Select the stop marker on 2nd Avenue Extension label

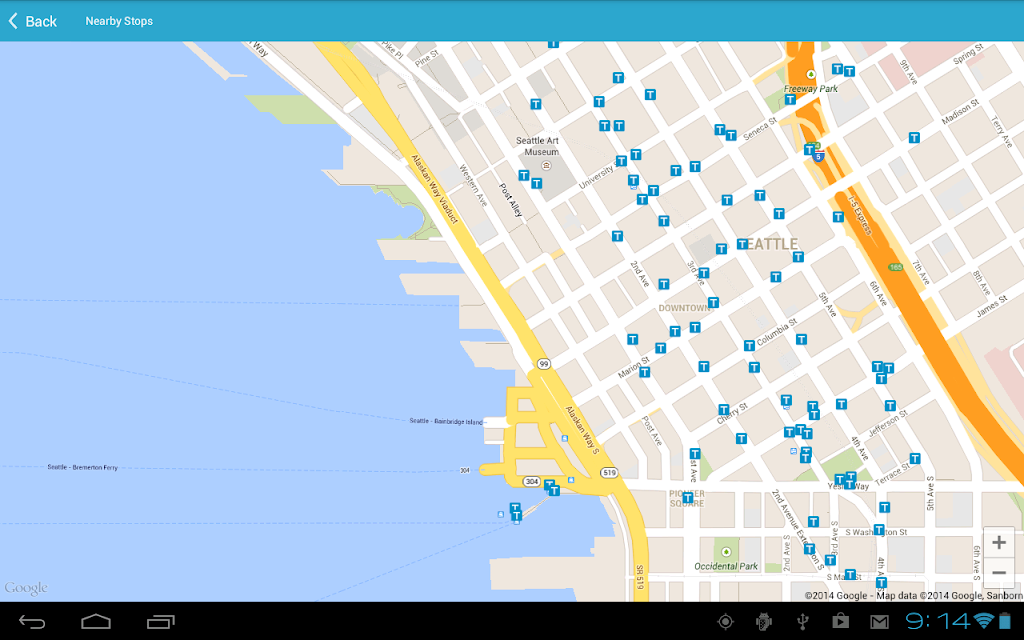click(x=809, y=549)
